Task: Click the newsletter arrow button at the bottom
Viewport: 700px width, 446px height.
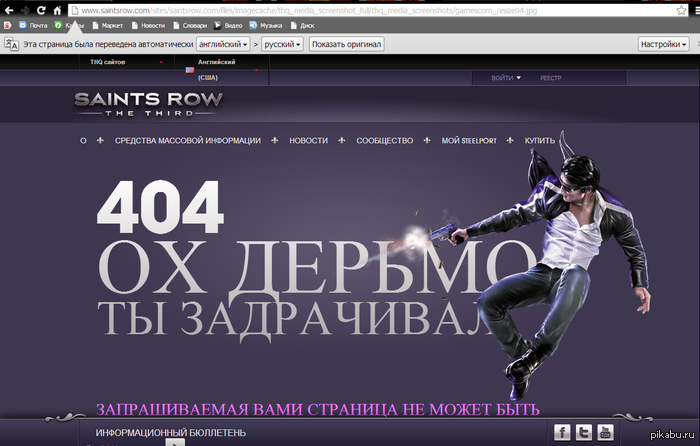Action: coord(175,443)
